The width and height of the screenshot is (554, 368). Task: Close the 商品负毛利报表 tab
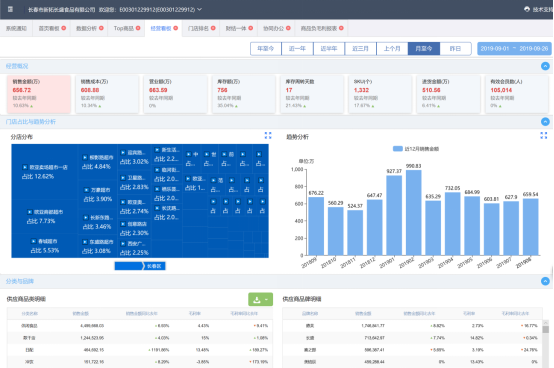click(x=341, y=28)
